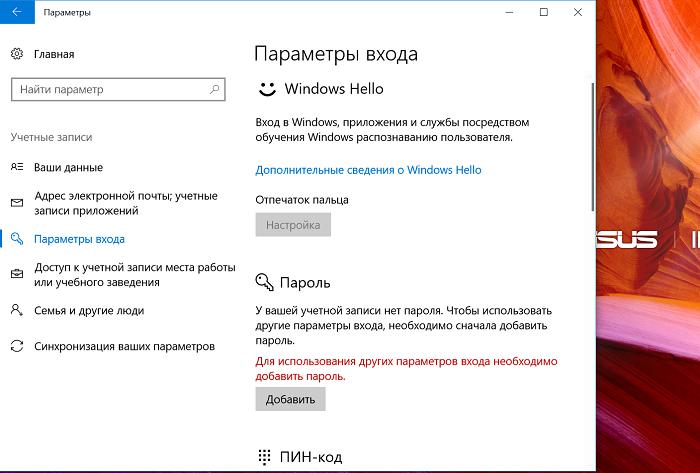Open Главная settings home

54,54
